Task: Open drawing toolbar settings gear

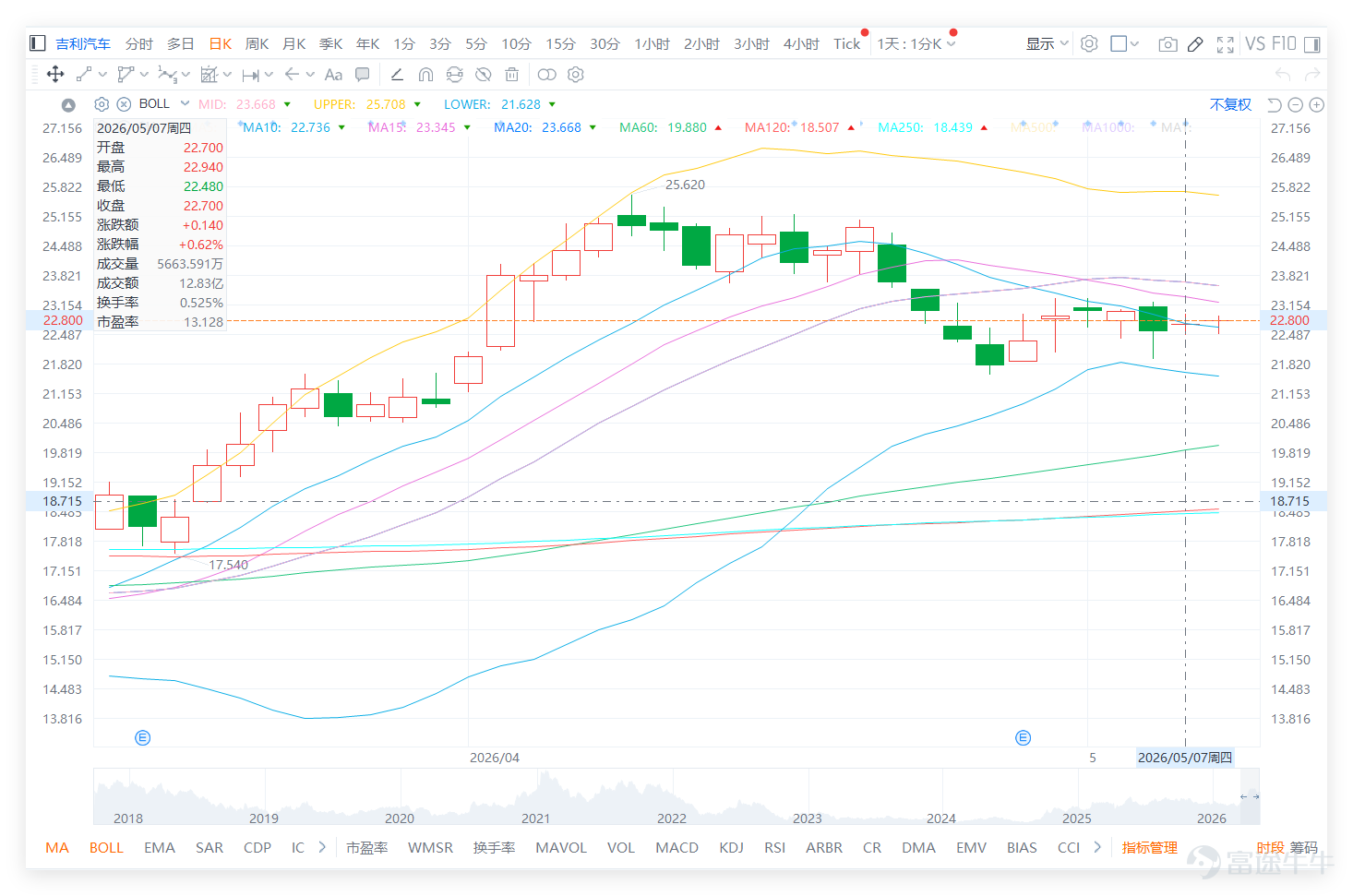Action: click(576, 75)
